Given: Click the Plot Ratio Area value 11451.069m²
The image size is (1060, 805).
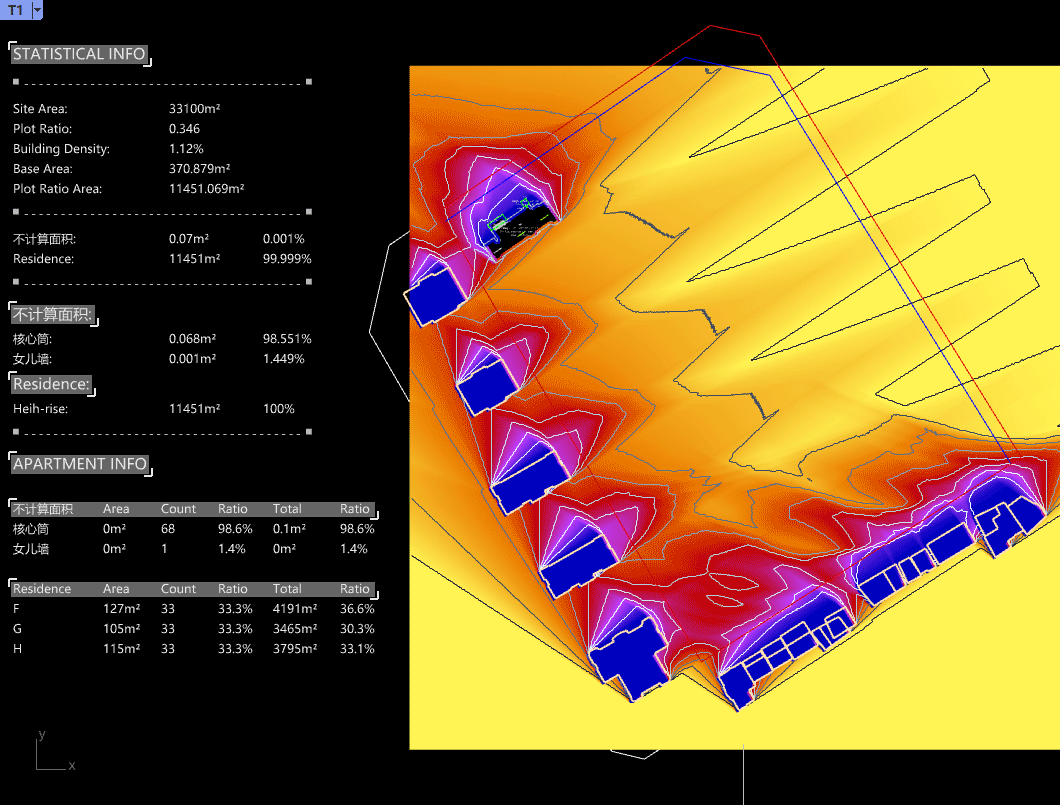Looking at the screenshot, I should [x=207, y=189].
